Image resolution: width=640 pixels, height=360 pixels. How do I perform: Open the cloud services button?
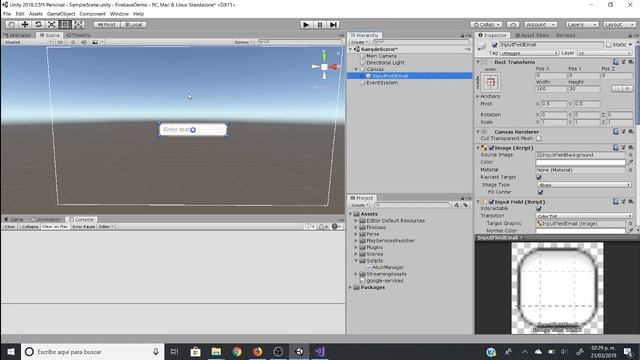coord(513,24)
